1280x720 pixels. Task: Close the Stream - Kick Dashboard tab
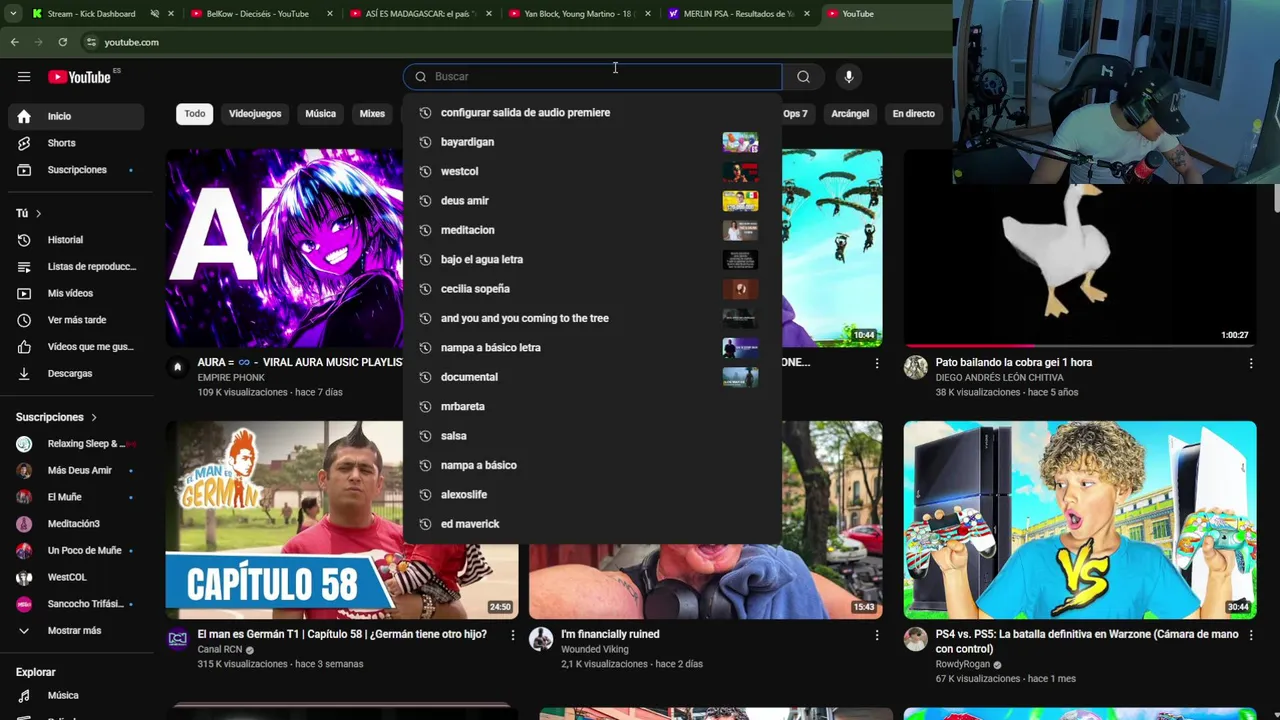point(171,14)
